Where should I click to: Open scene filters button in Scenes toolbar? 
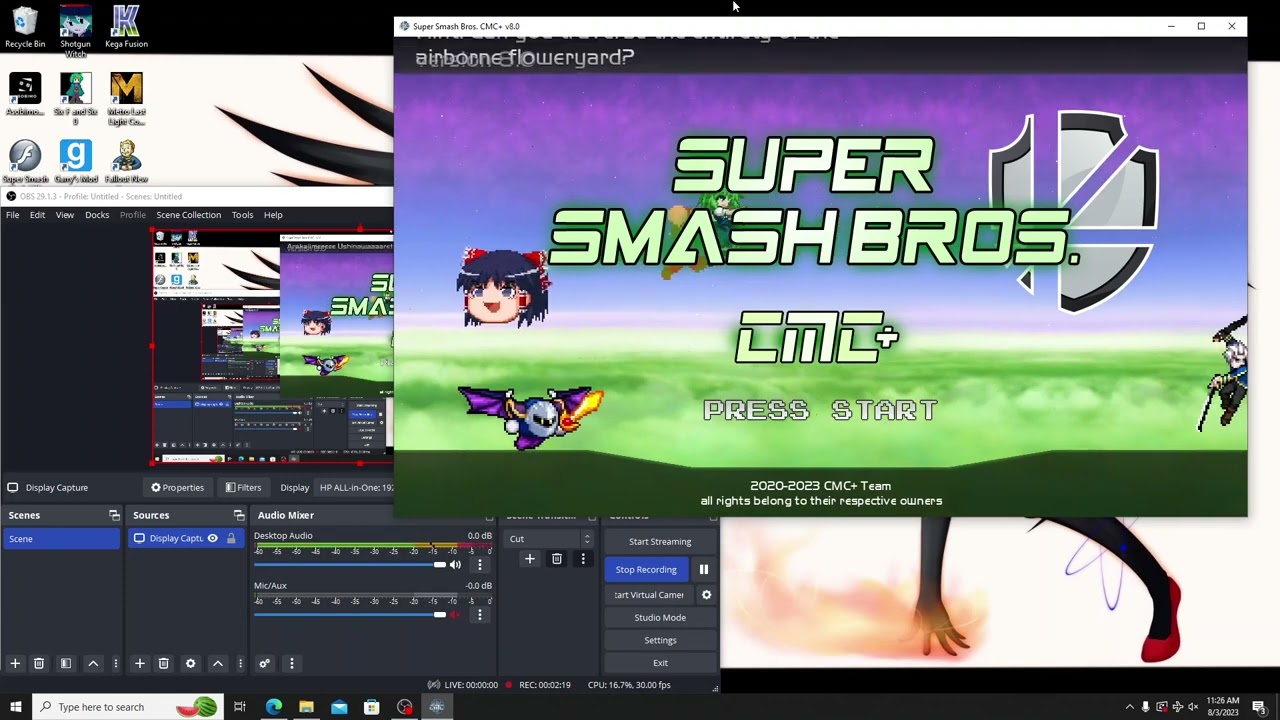pos(66,663)
